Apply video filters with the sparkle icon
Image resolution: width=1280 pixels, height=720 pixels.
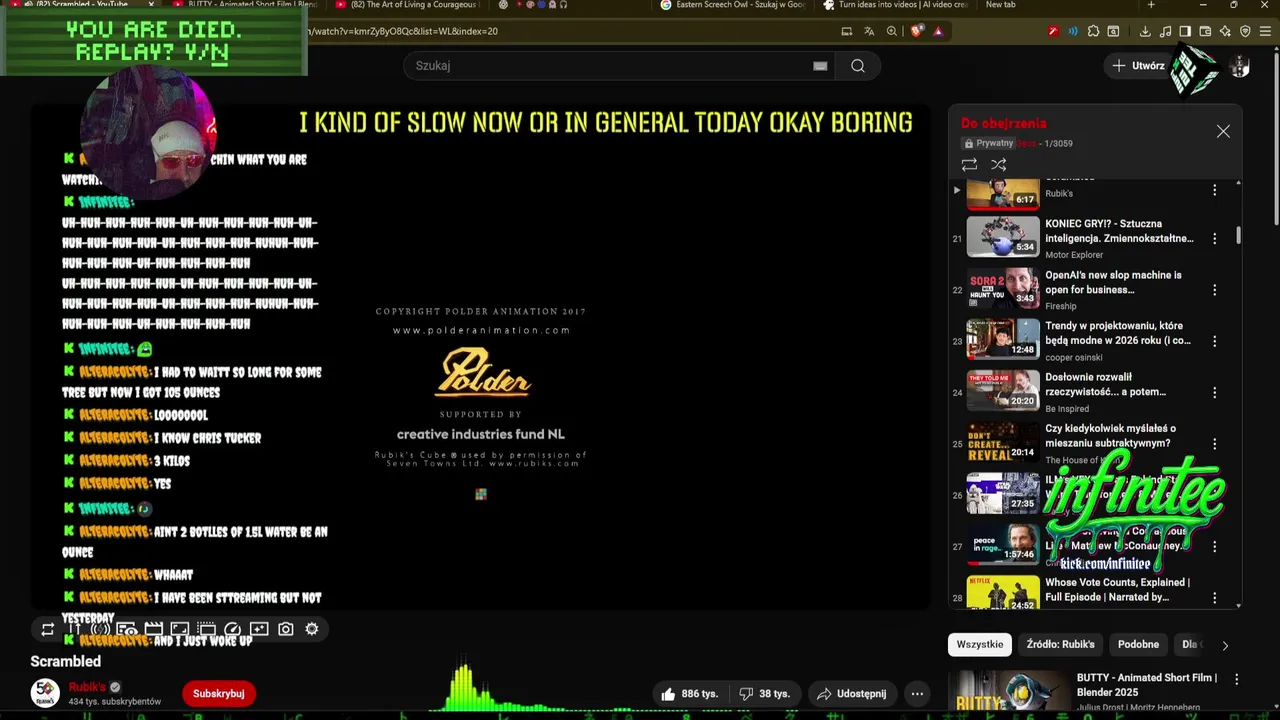click(x=259, y=629)
